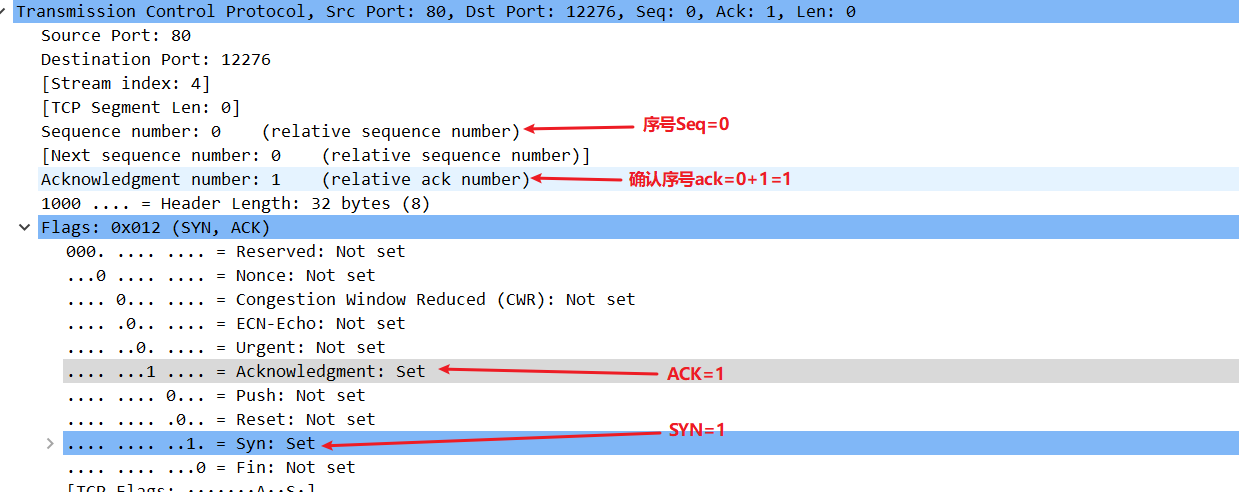Select the Header Length: 32 bytes row
Screen dimensions: 1239x492
click(x=223, y=204)
